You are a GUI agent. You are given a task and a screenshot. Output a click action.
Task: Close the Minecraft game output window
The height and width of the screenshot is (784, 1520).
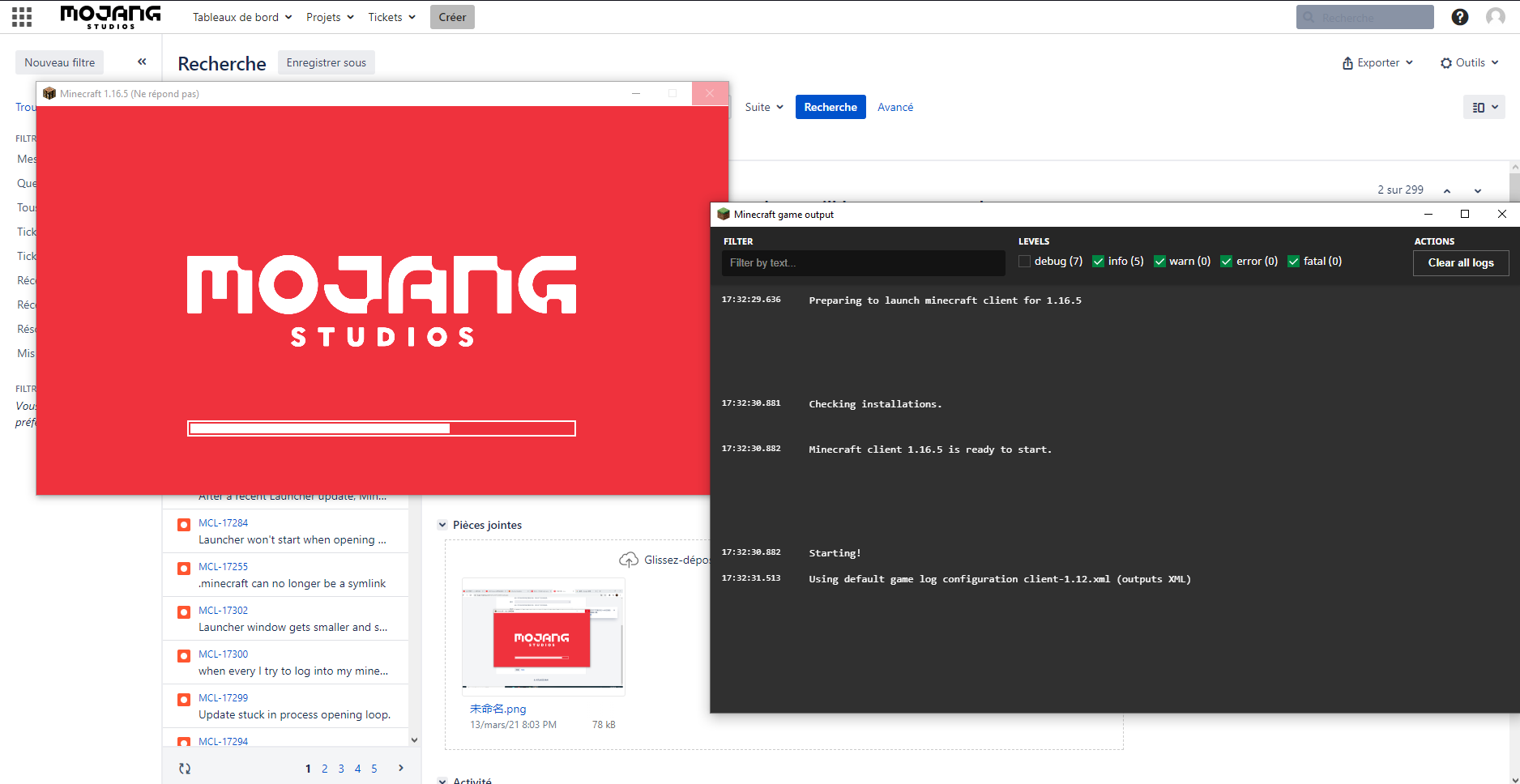(1502, 214)
